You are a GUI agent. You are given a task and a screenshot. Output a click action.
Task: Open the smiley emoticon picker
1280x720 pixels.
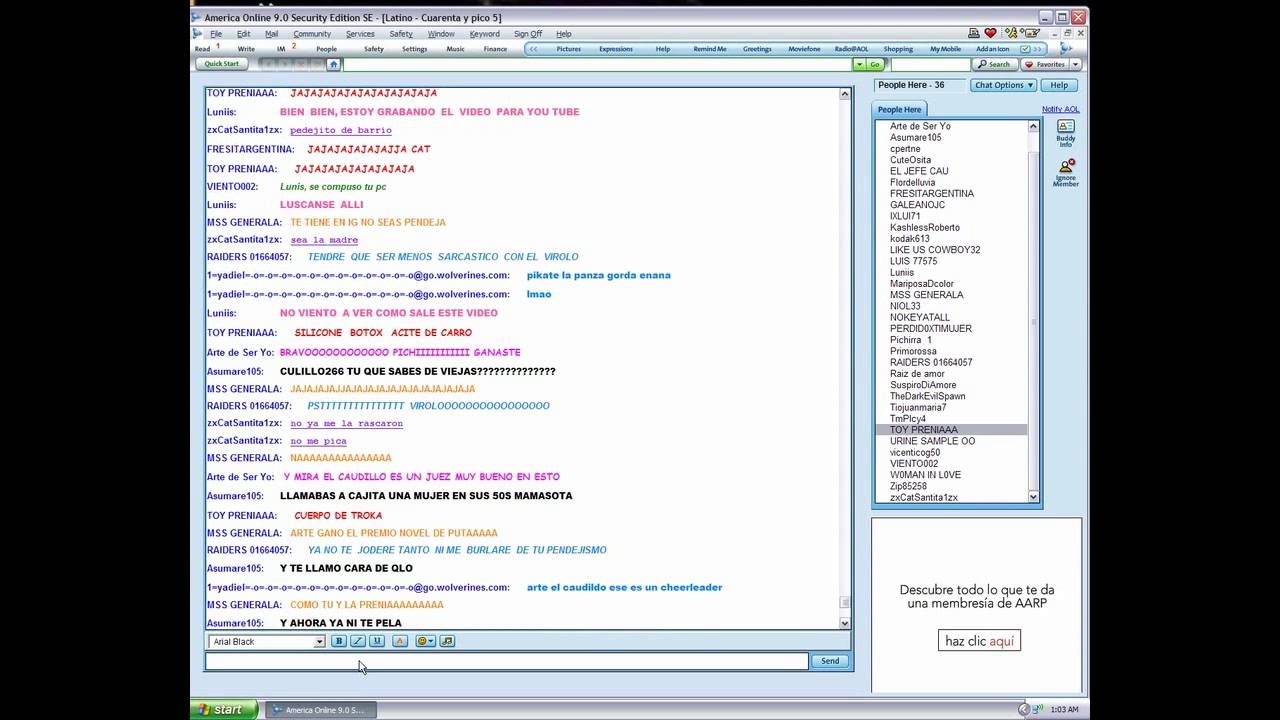425,641
